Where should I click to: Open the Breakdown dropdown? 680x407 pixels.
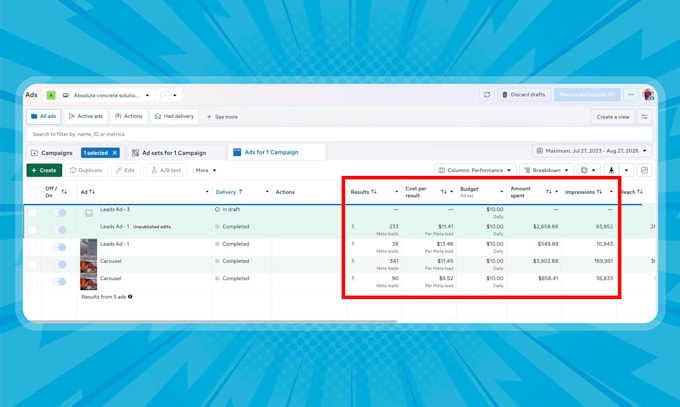[x=546, y=170]
